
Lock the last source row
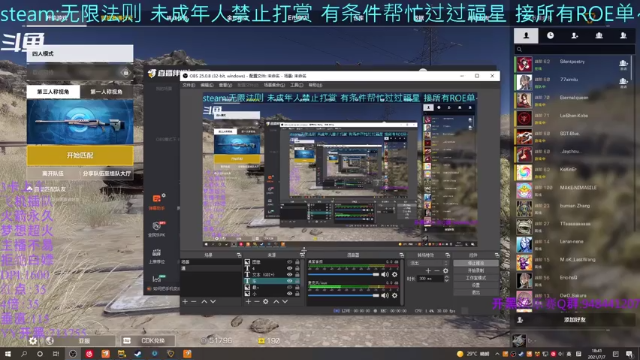tap(297, 293)
